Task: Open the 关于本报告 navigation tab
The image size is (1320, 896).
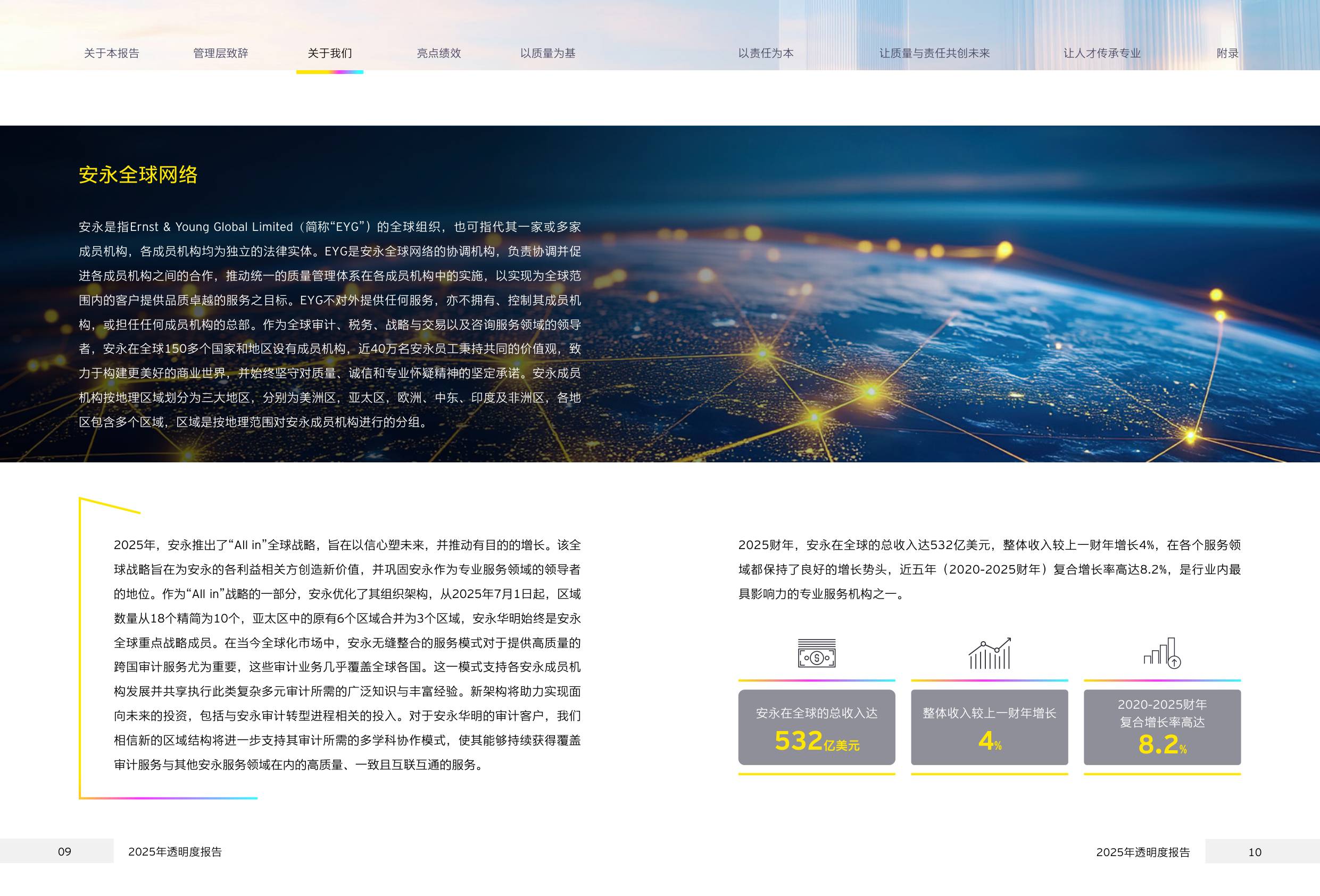Action: [111, 53]
